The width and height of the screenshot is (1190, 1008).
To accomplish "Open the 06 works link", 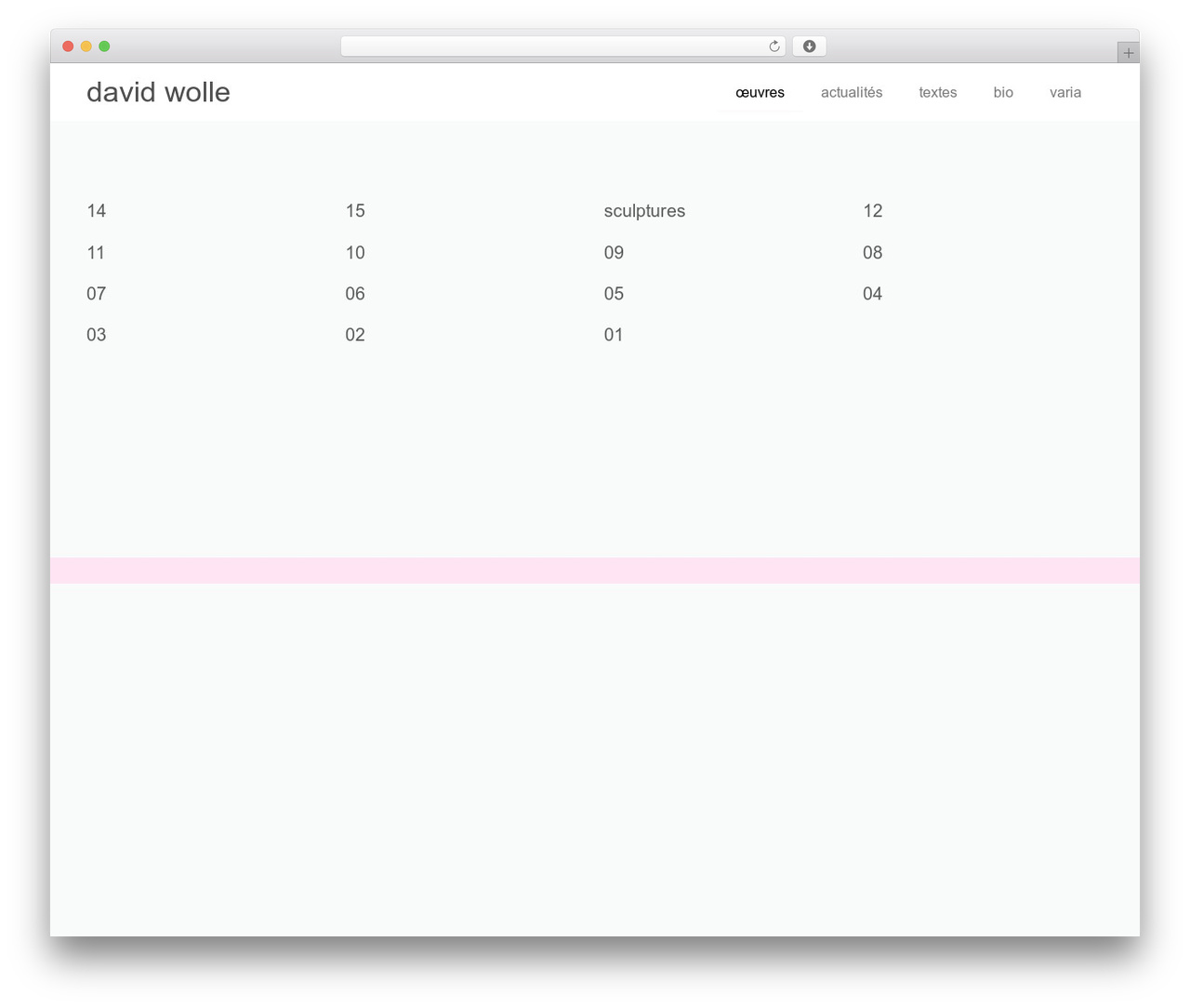I will tap(355, 294).
